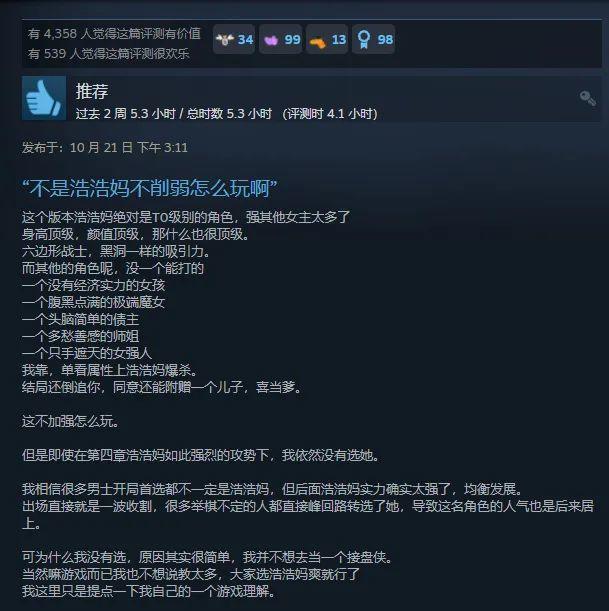Click the standalone line 这不加强怎么玩。

coord(71,421)
